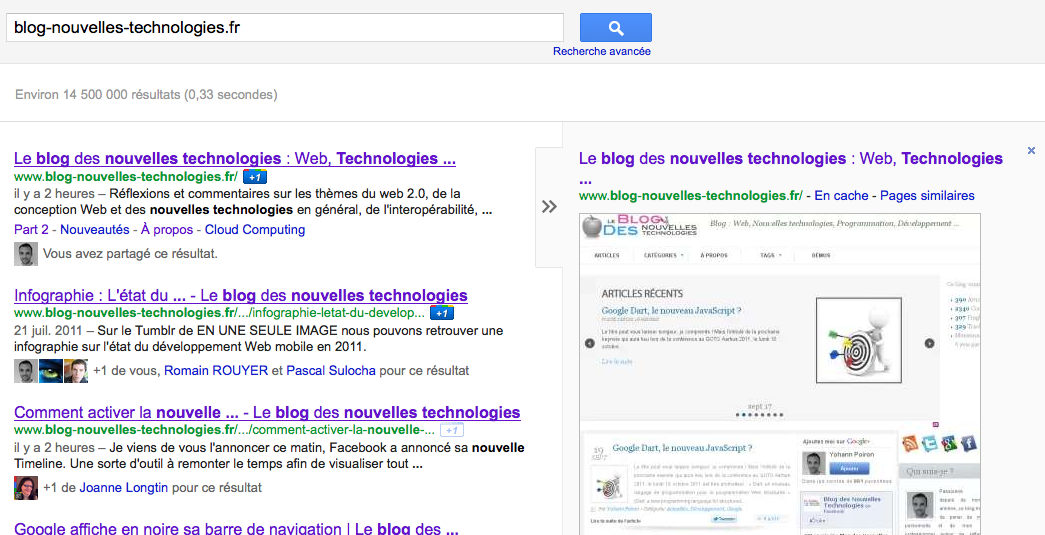This screenshot has width=1045, height=535.
Task: Click the profile avatar beside 'Vous avez partagé'
Action: 26,254
